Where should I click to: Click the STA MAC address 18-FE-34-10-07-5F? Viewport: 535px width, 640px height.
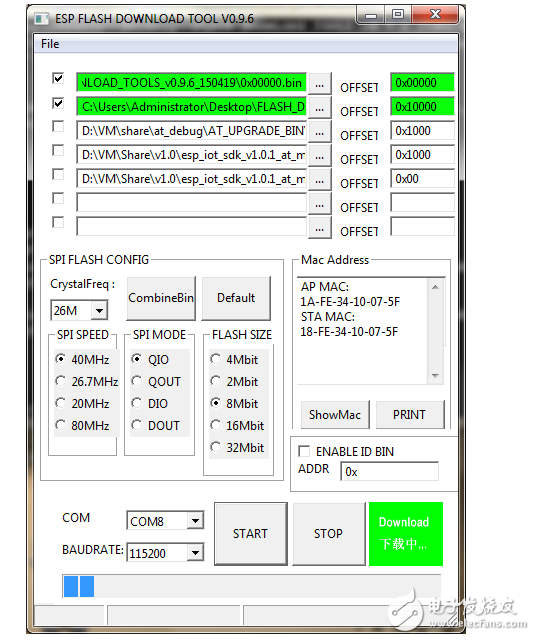click(349, 331)
